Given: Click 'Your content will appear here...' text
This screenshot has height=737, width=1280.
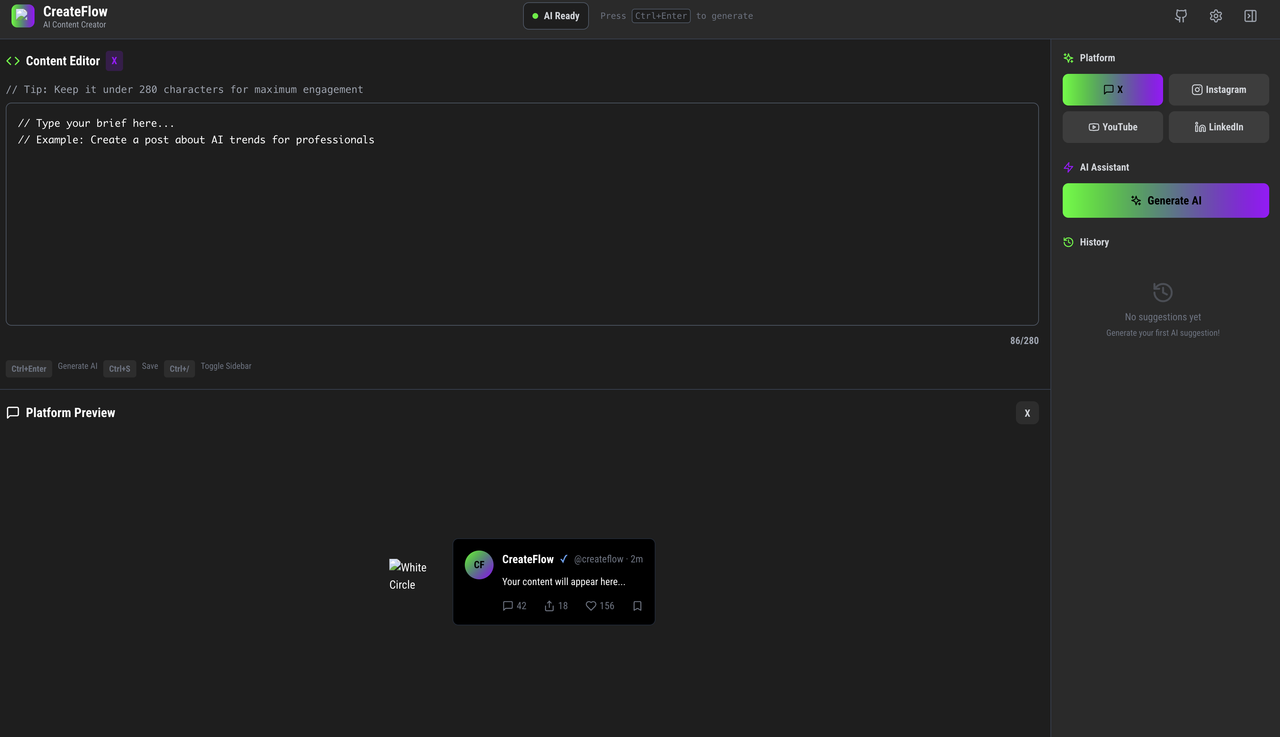Looking at the screenshot, I should coord(564,582).
